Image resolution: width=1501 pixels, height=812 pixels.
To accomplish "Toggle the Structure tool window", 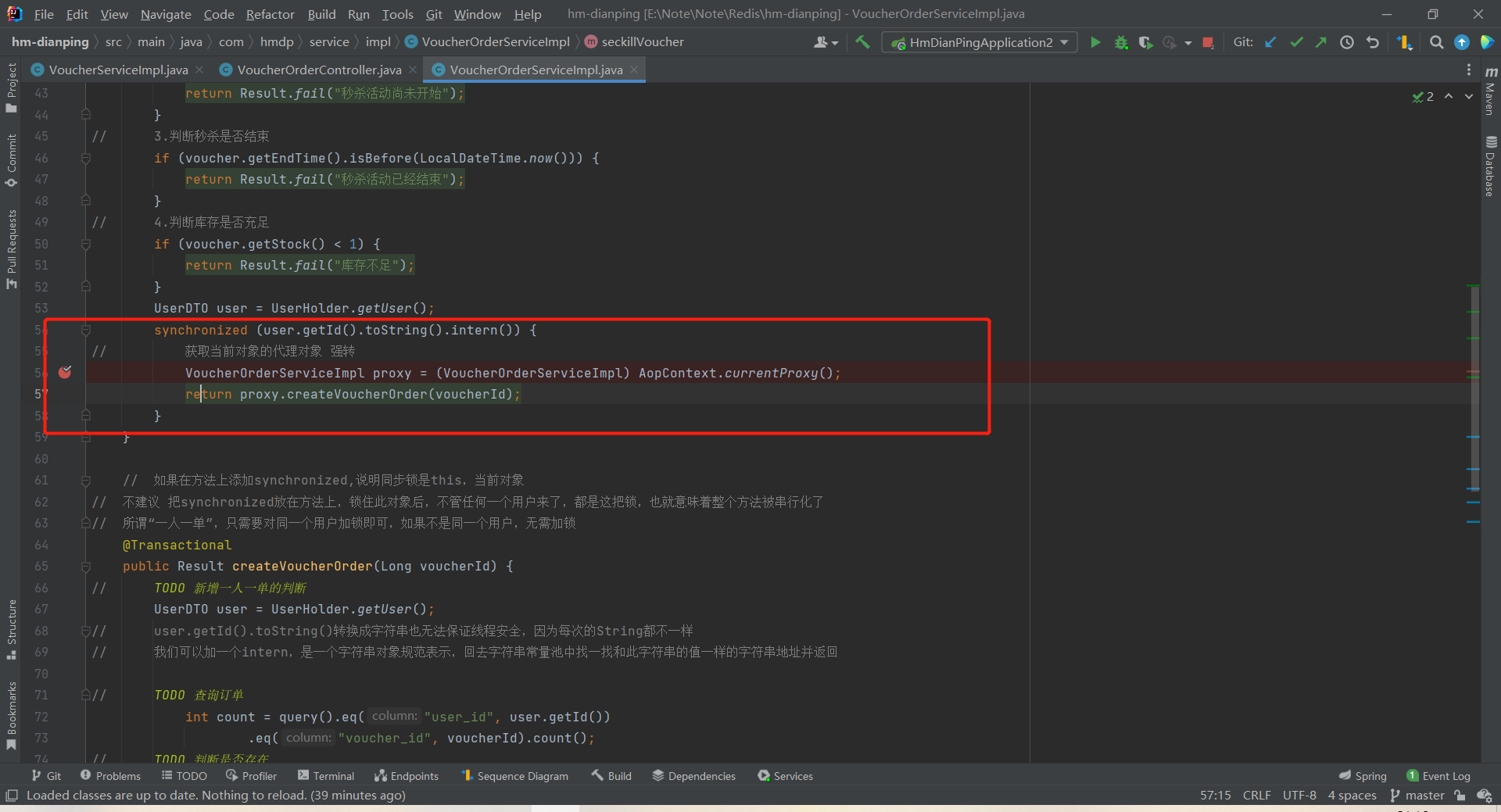I will [11, 629].
